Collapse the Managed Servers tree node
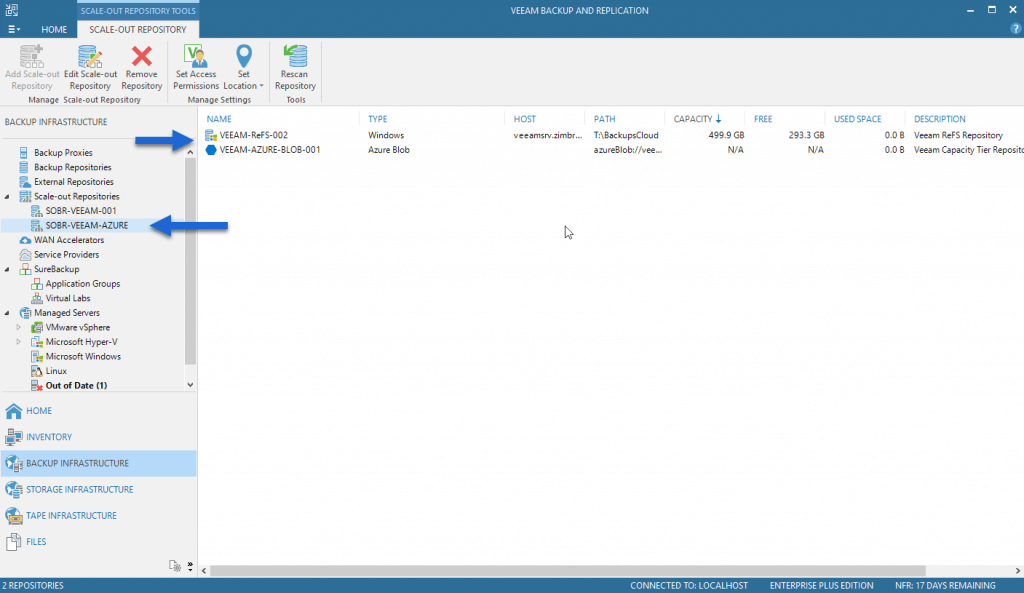Screen dimensions: 1024x593 [7, 313]
